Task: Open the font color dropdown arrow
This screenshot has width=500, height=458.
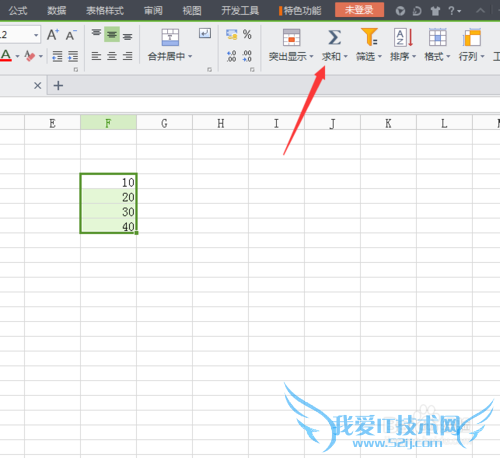Action: tap(17, 56)
